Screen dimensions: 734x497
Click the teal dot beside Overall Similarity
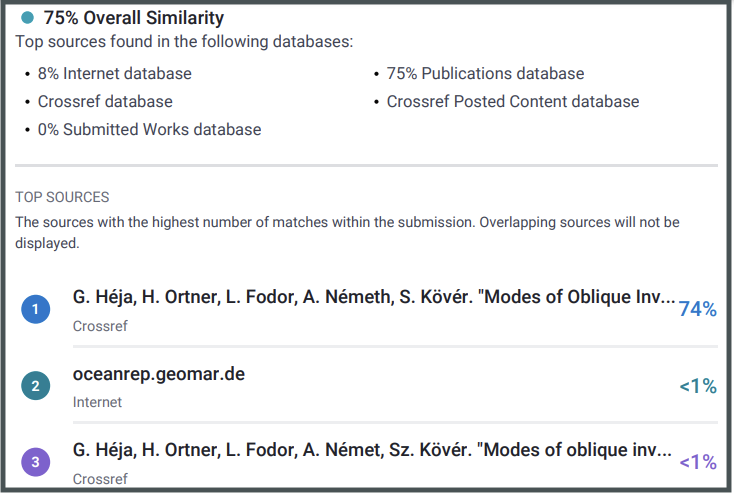tap(27, 18)
